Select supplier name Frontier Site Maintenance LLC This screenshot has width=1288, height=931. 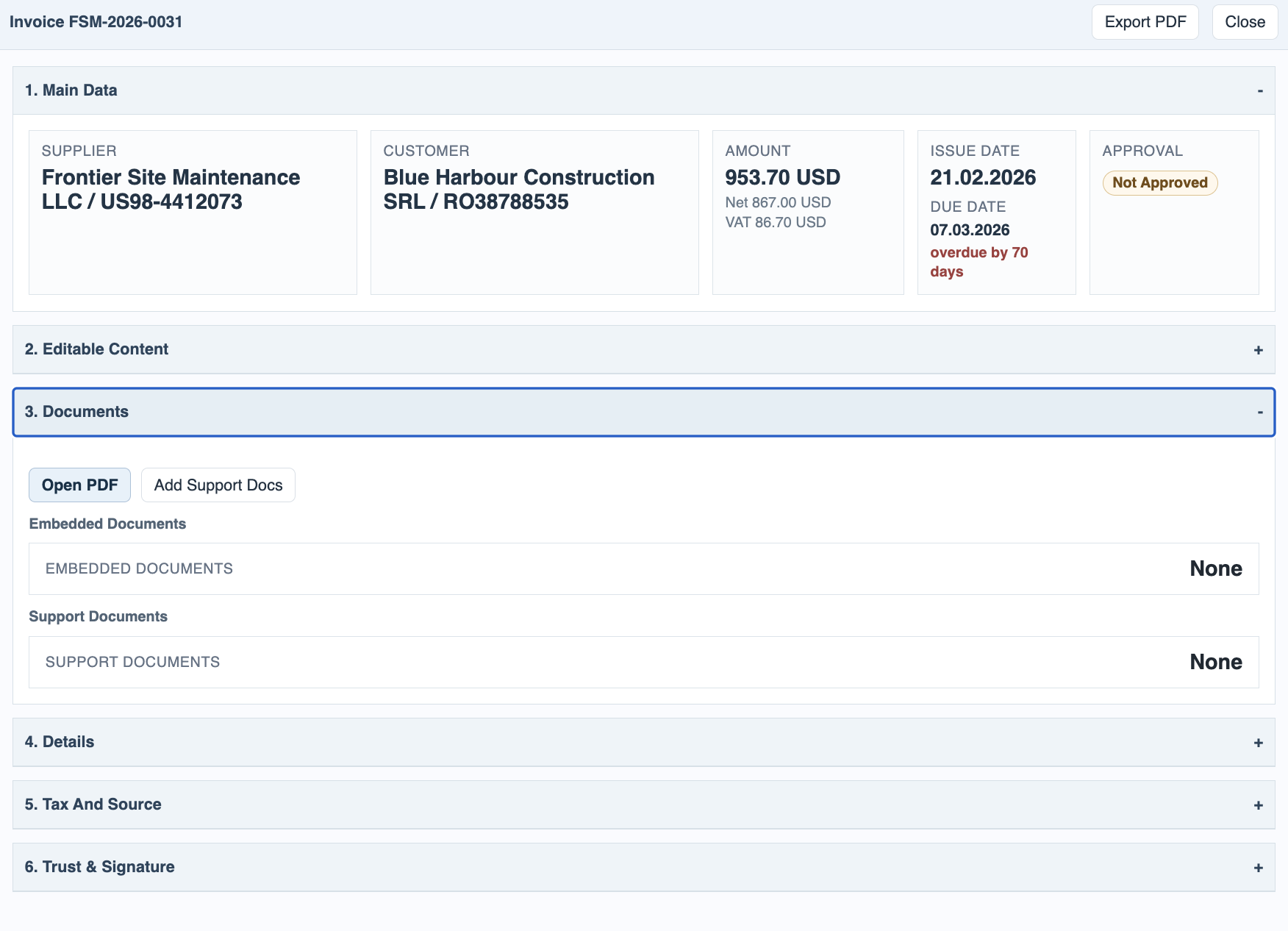(x=171, y=189)
